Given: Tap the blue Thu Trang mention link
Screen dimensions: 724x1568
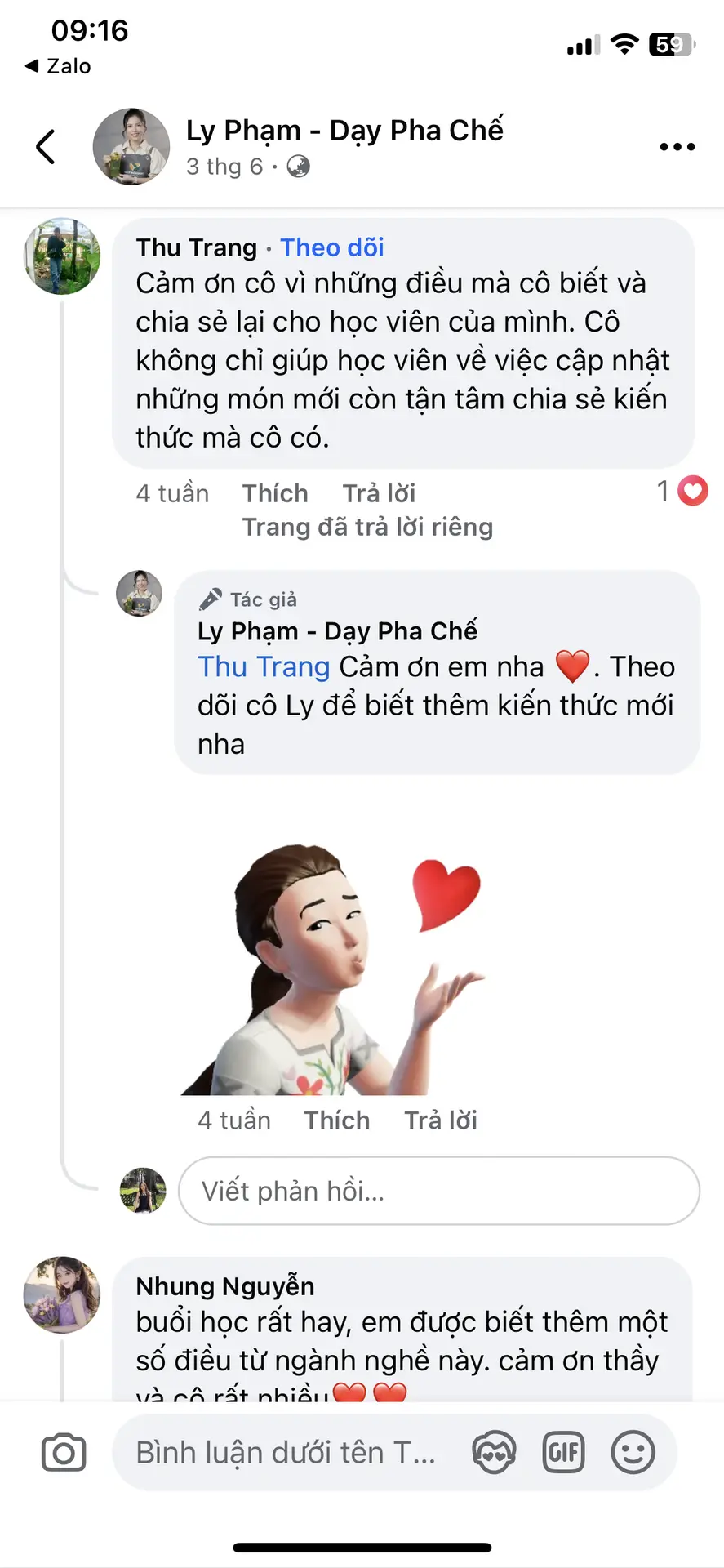Looking at the screenshot, I should click(x=264, y=666).
